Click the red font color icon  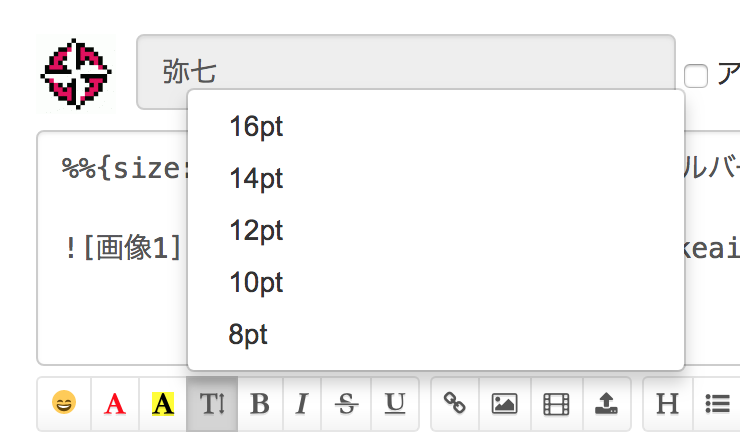[115, 404]
